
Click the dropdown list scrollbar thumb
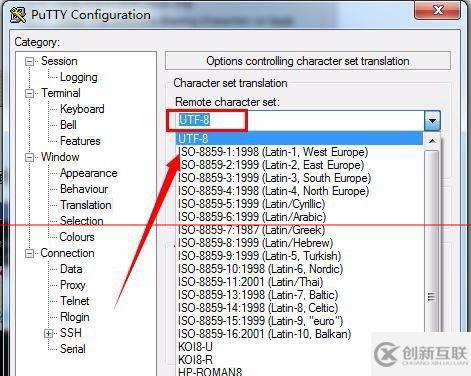[432, 242]
